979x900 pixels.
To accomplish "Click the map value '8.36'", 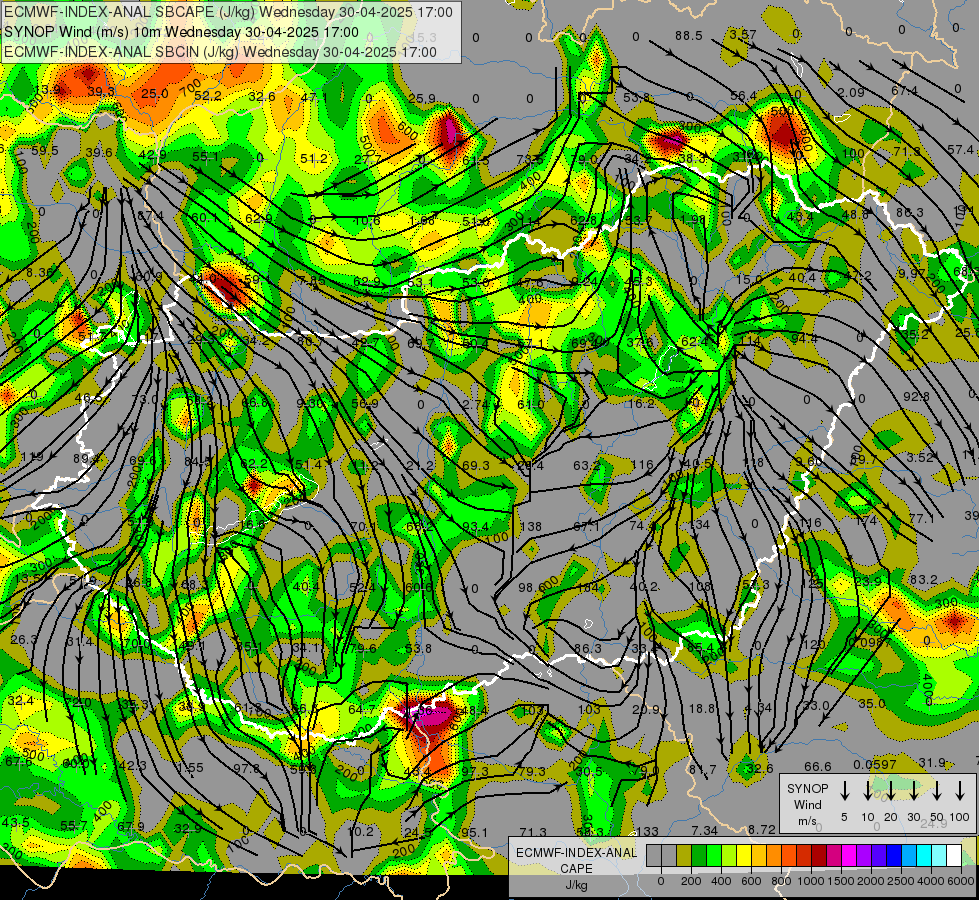I will click(40, 272).
